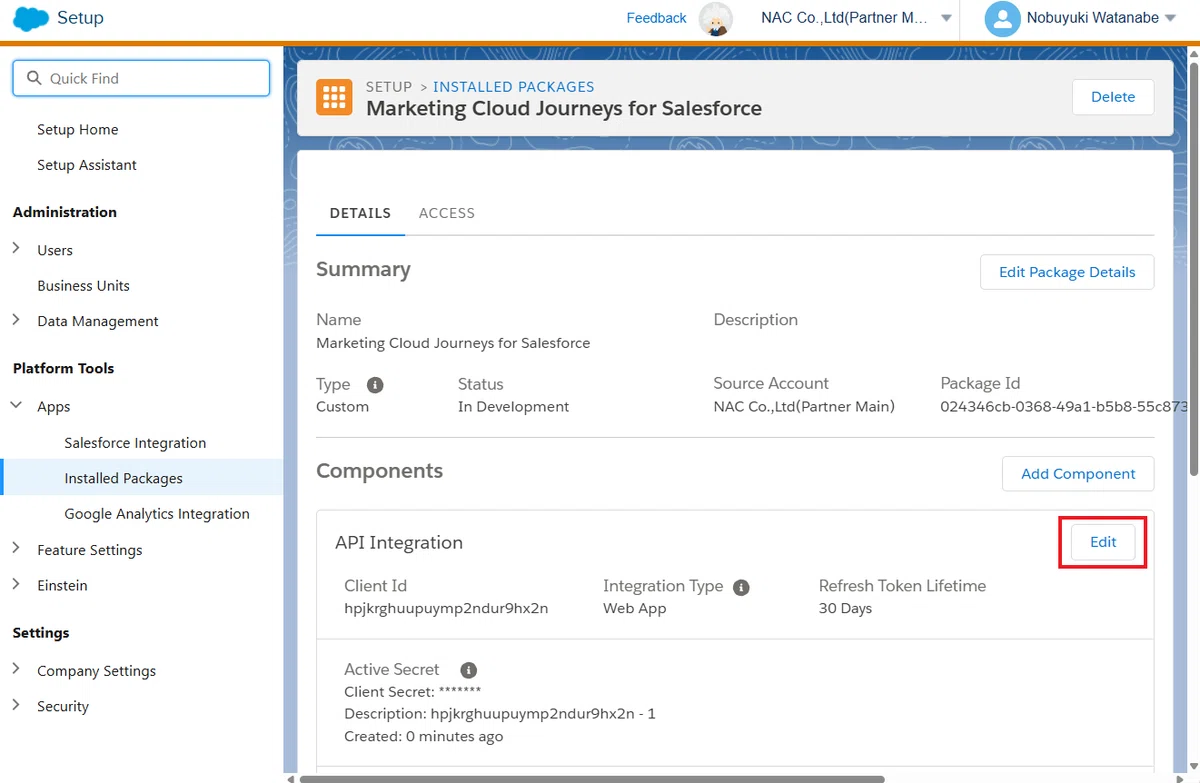This screenshot has height=783, width=1200.
Task: Click the secret Description line text
Action: pos(500,714)
